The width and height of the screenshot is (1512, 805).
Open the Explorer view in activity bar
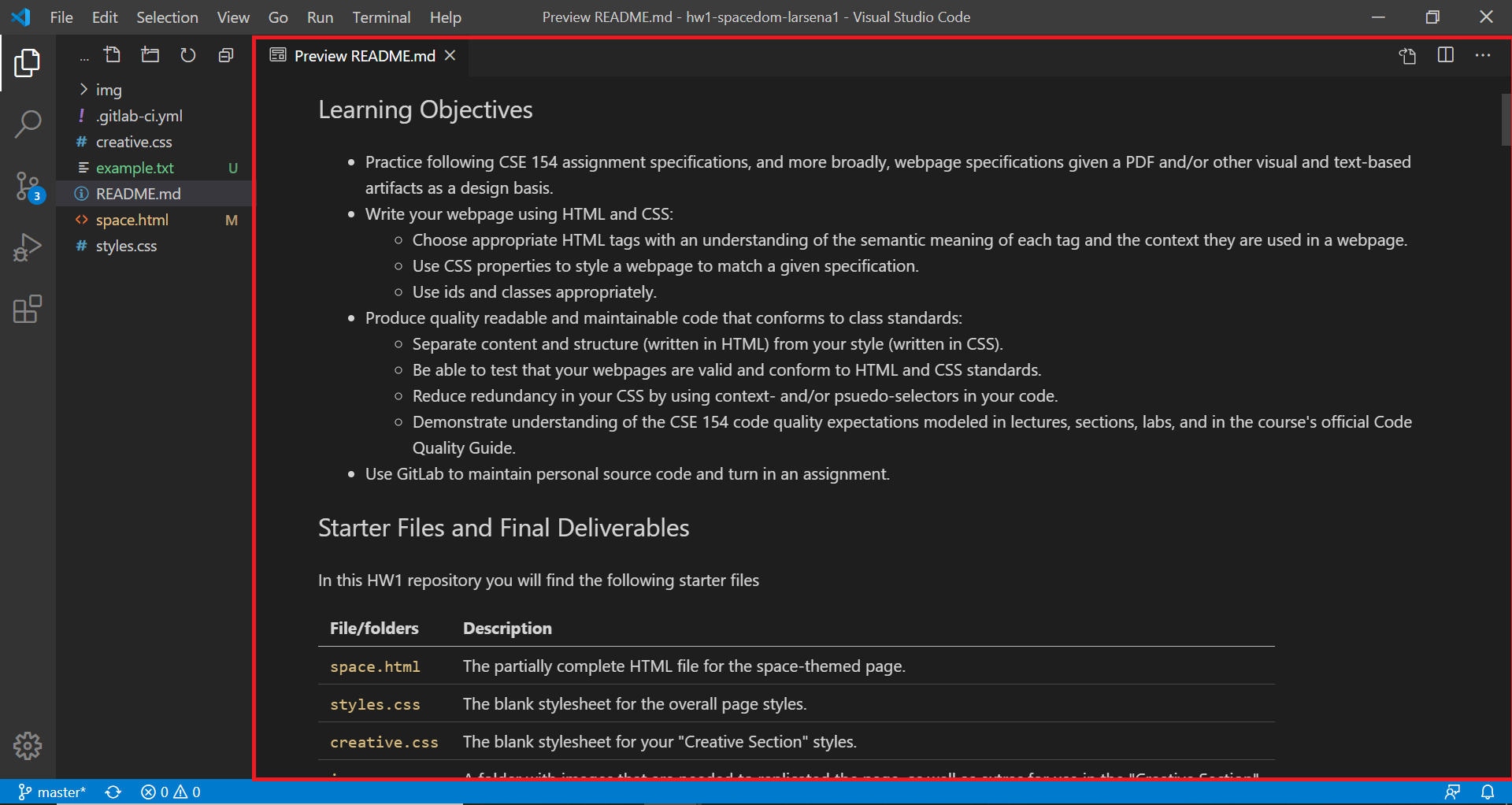click(x=28, y=63)
